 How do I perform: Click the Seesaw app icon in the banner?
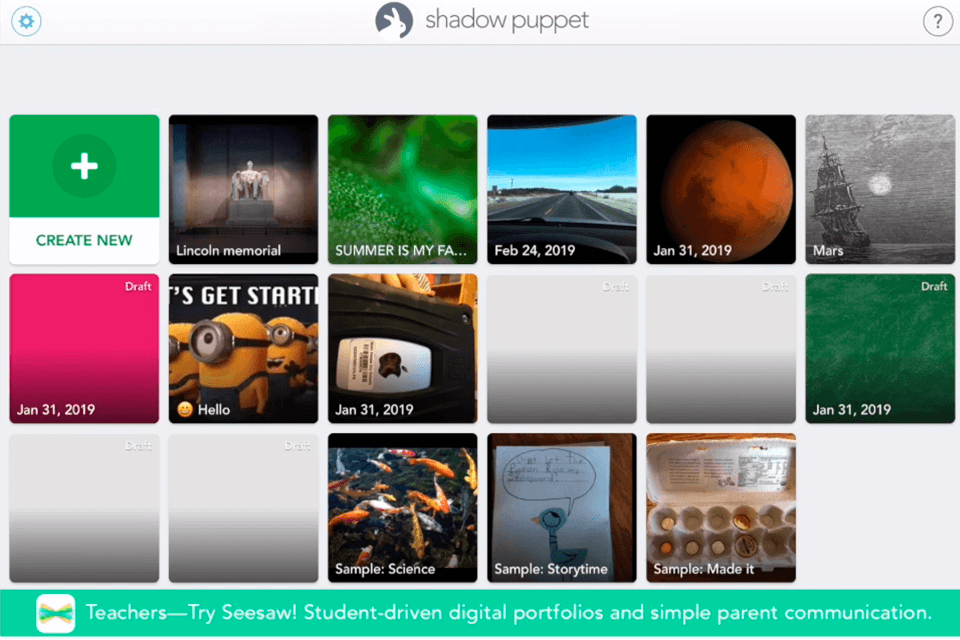point(56,613)
